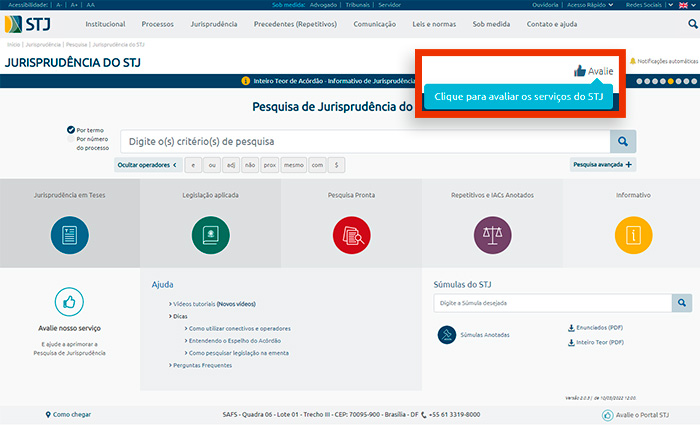
Task: Select Por número do processo radio option
Action: [x=71, y=139]
